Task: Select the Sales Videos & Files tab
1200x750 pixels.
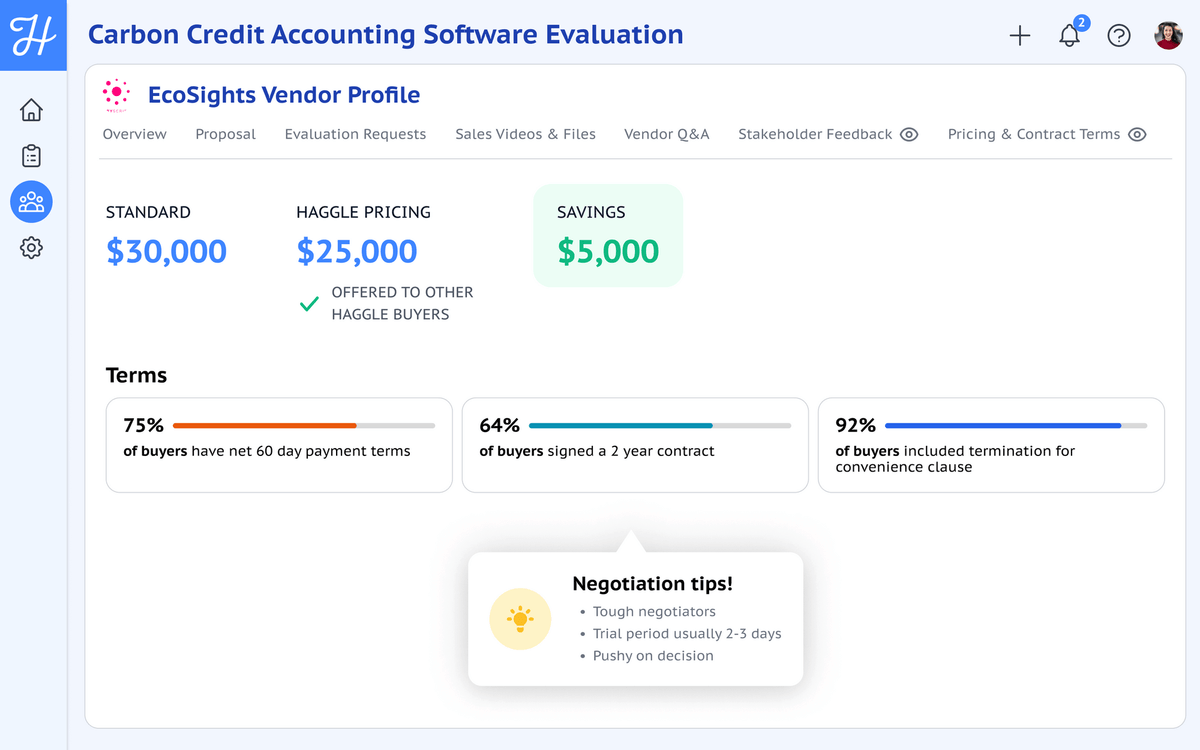Action: click(525, 134)
